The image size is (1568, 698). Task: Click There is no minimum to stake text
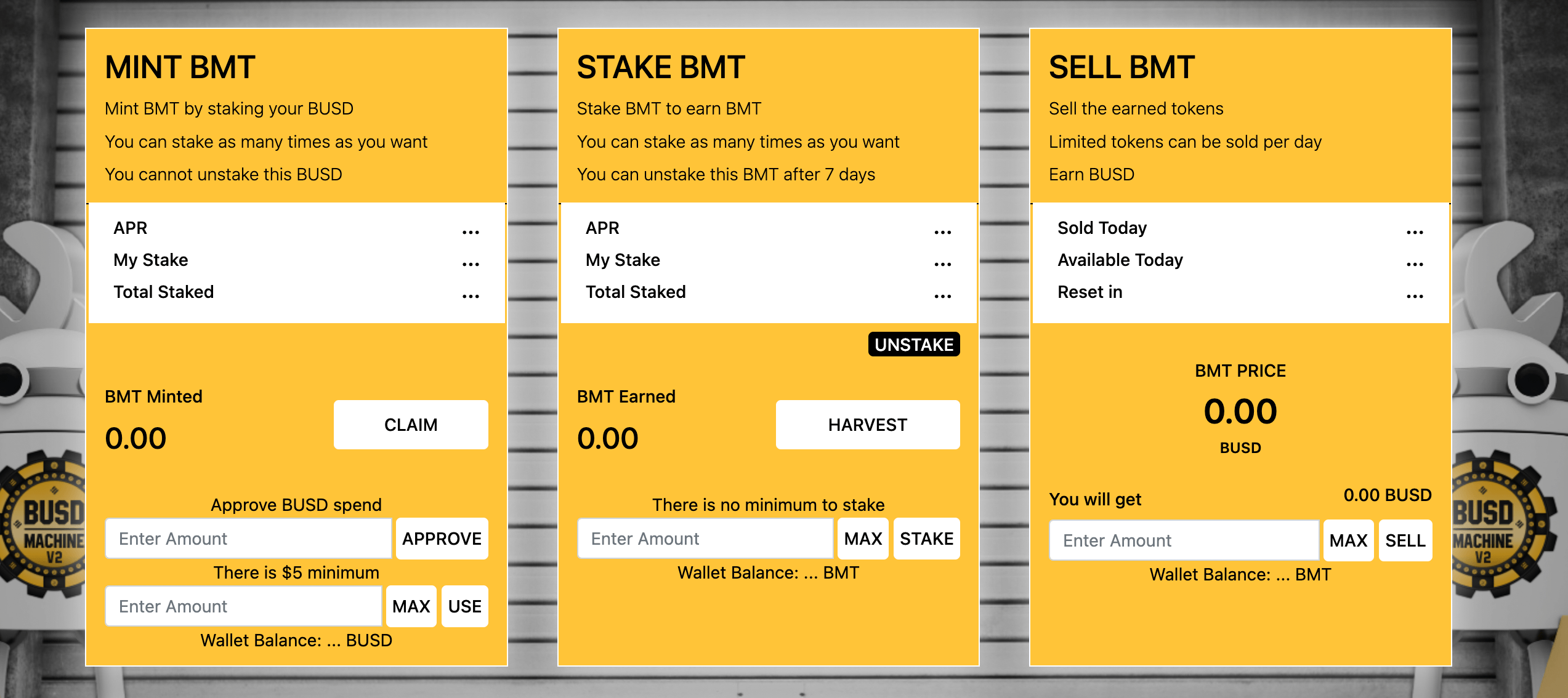768,505
